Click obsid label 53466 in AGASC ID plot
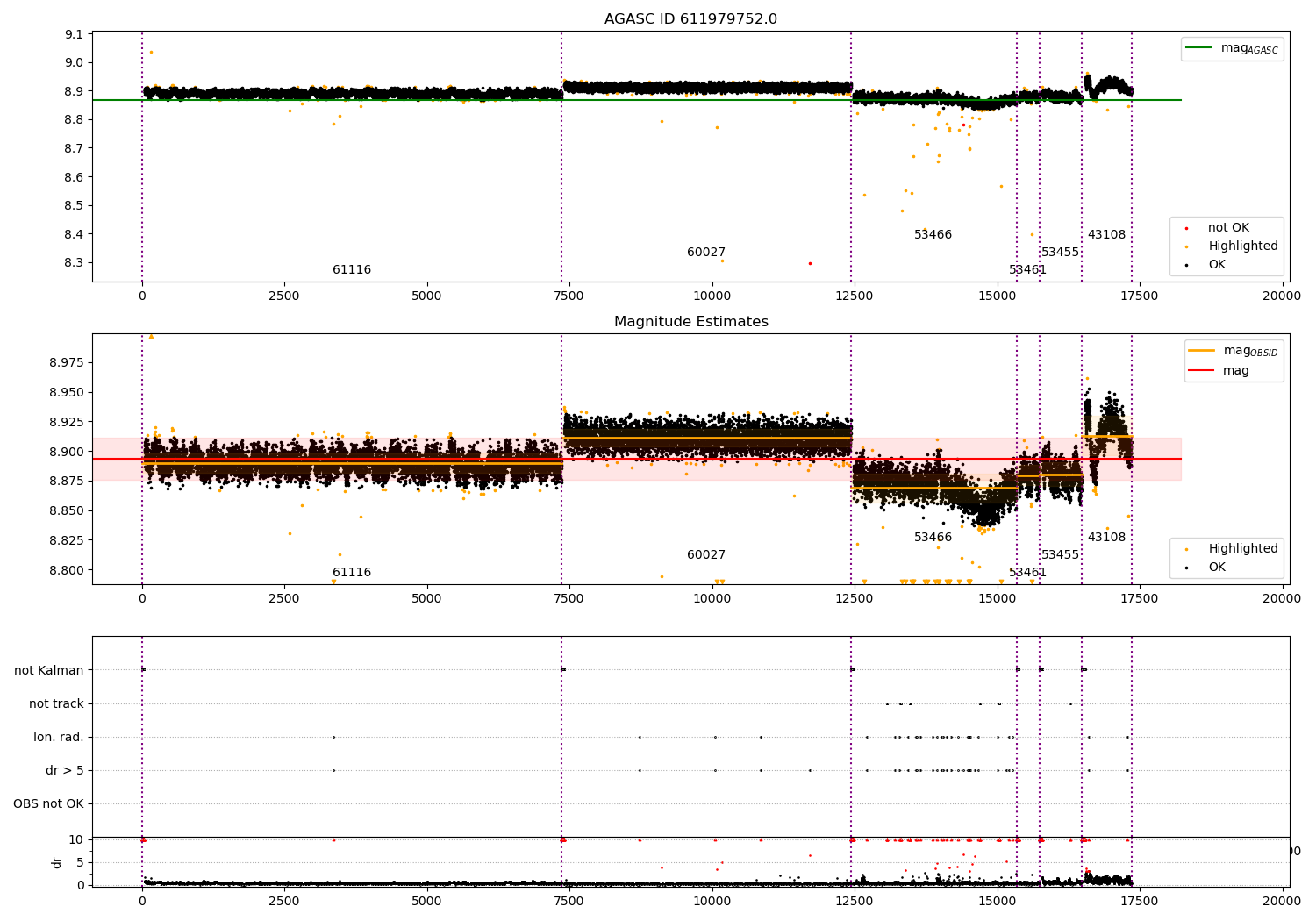Viewport: 1316px width, 921px height. [933, 235]
